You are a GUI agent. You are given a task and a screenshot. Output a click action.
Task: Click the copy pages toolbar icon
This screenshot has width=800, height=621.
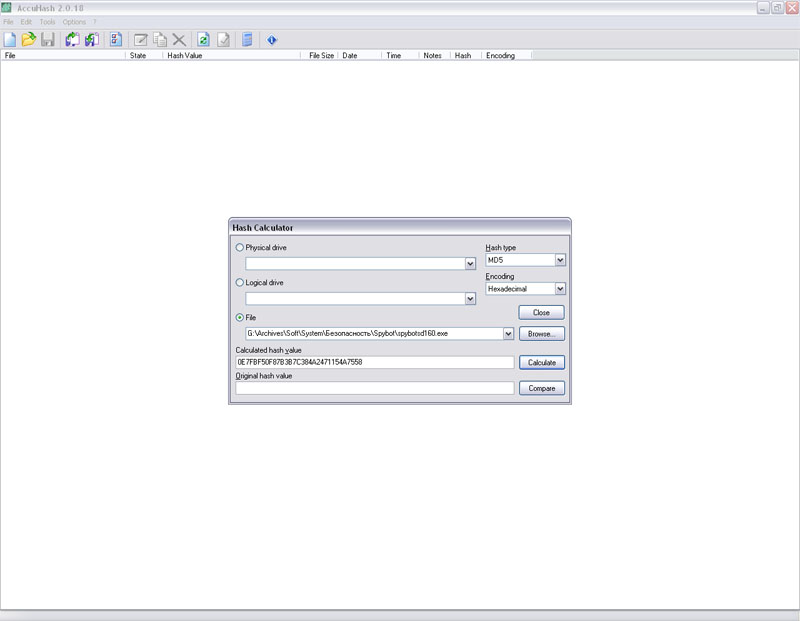[160, 40]
